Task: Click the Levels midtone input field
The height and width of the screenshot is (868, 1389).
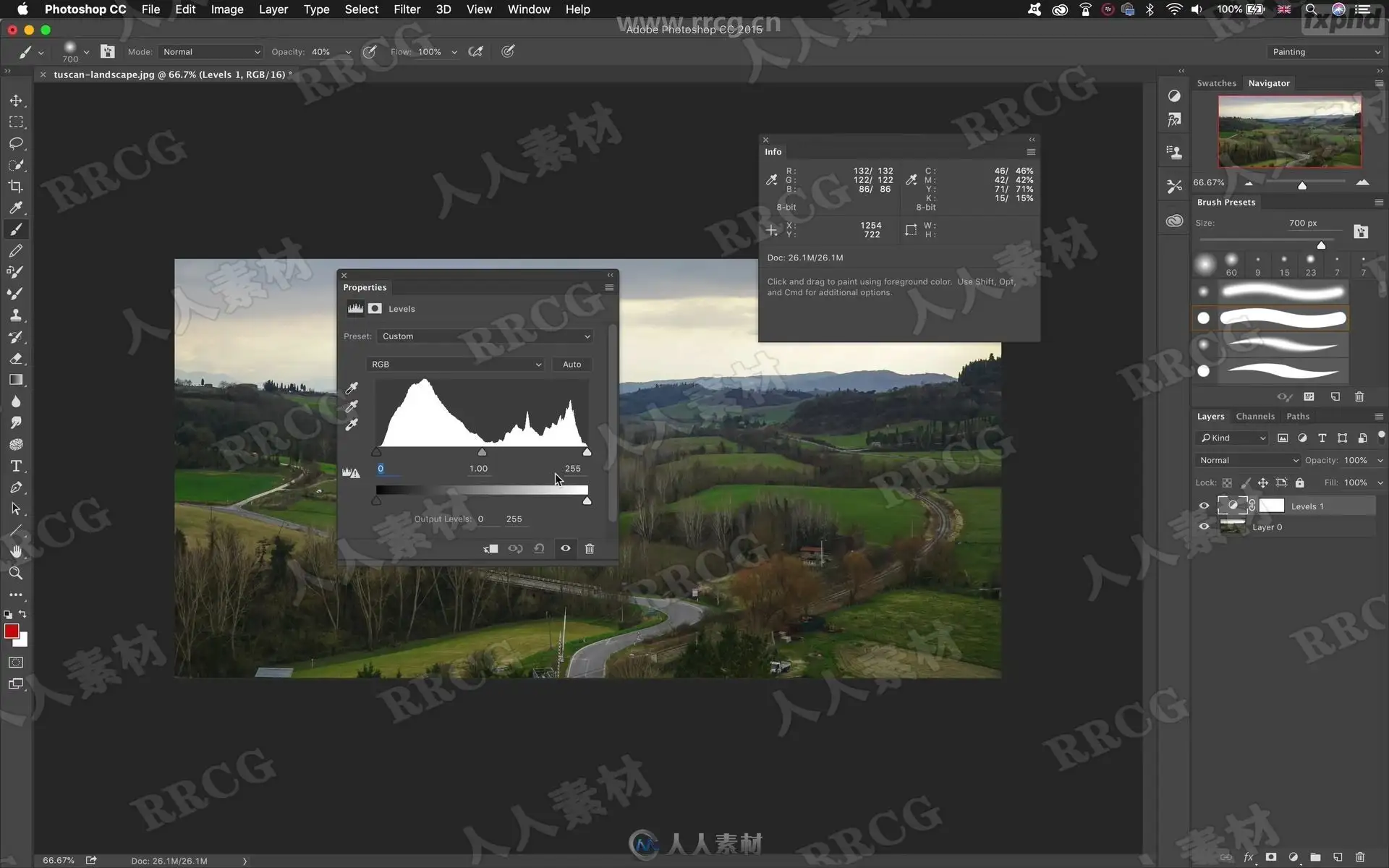Action: (478, 469)
